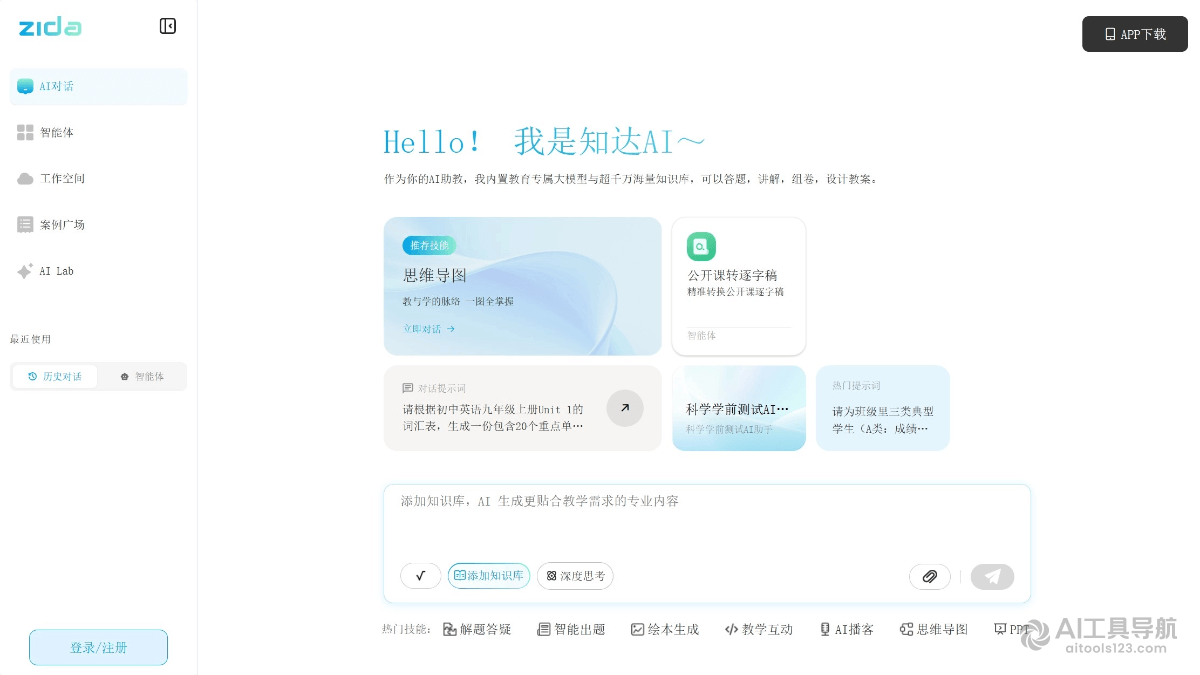Viewport: 1200px width, 675px height.
Task: Open the 公开课转逐字稿 agent card
Action: 739,286
